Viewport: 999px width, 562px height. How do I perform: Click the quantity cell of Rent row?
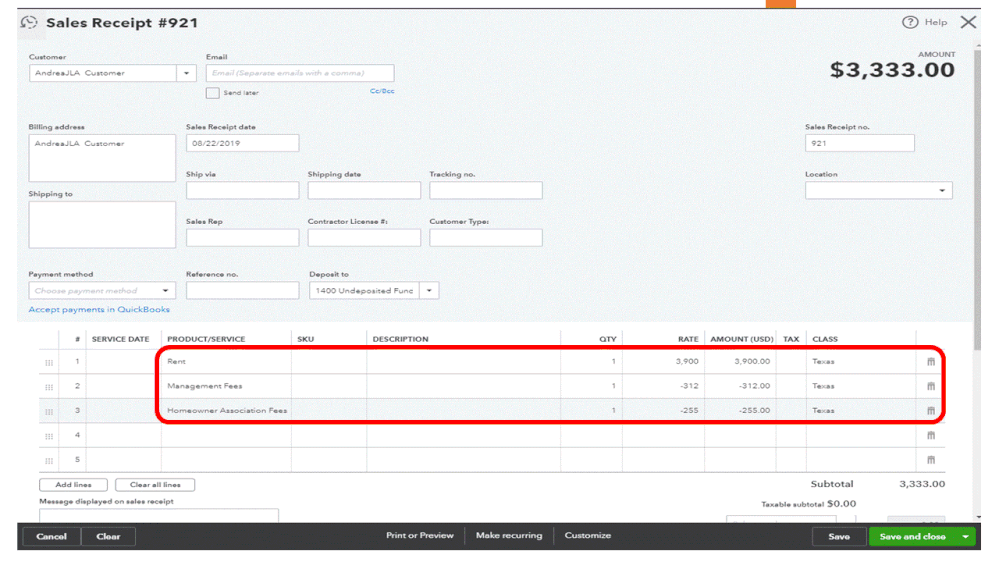(591, 361)
